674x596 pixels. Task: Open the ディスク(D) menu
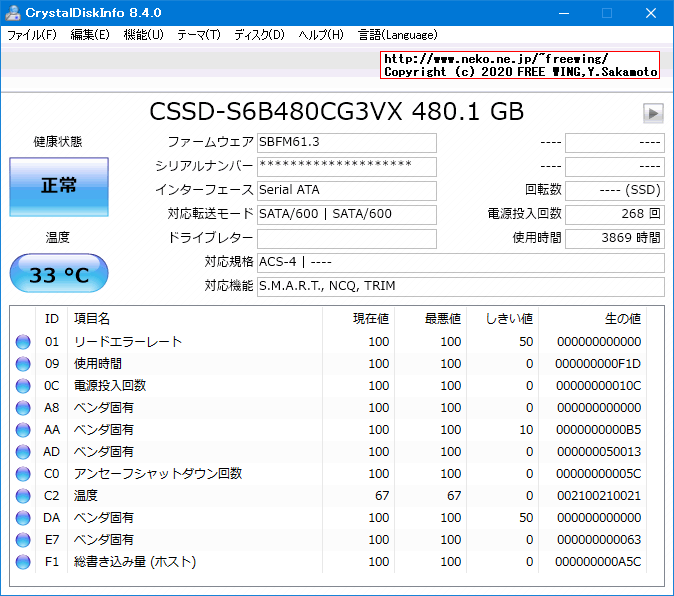click(259, 35)
